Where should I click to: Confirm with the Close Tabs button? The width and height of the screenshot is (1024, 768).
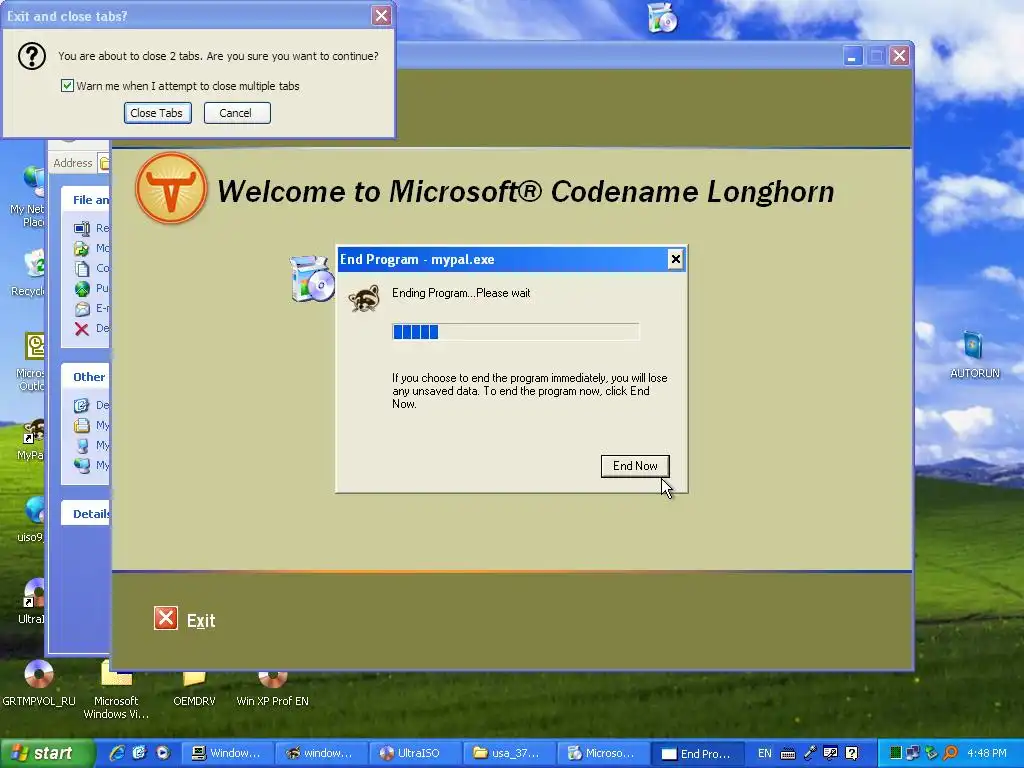pyautogui.click(x=157, y=113)
